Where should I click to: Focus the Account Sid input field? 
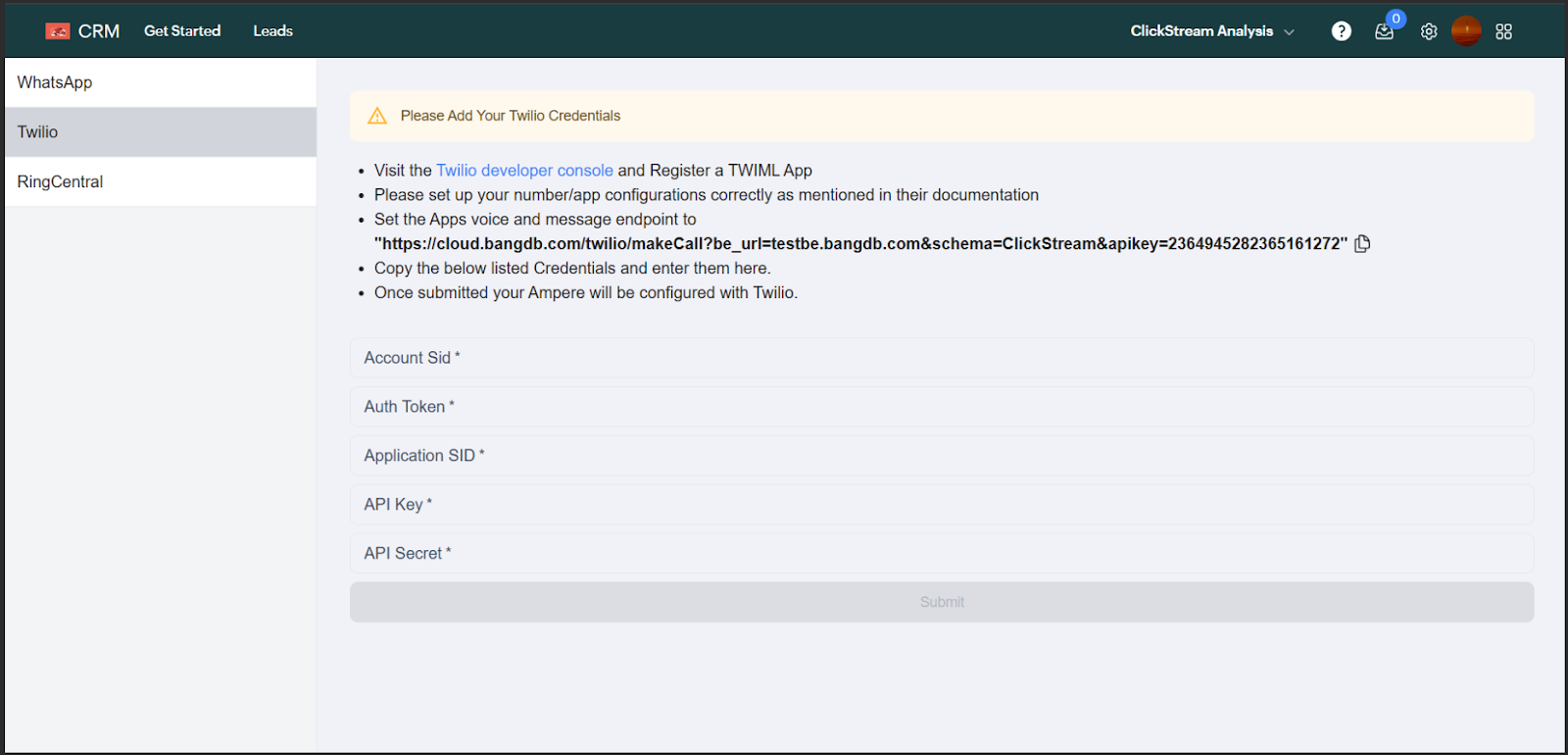point(942,358)
